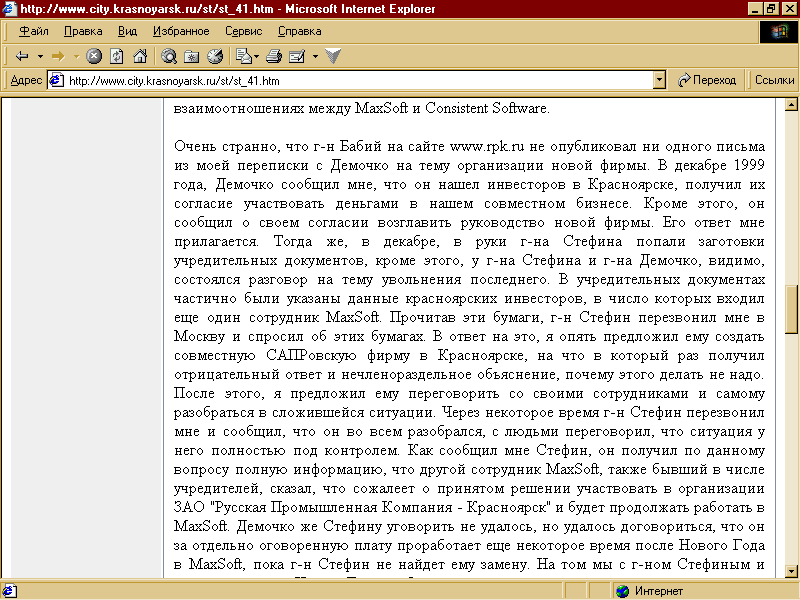Click the Edit page toolbar icon
The height and width of the screenshot is (600, 800).
(297, 56)
